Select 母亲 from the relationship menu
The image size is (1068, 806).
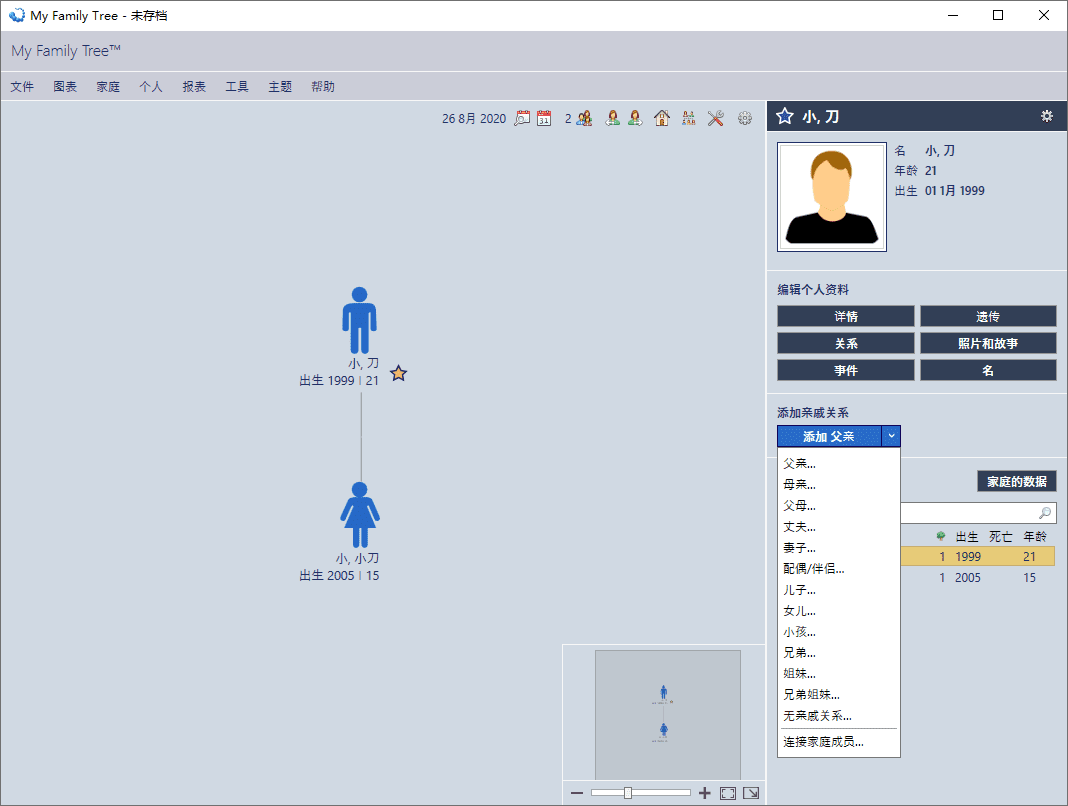click(800, 484)
